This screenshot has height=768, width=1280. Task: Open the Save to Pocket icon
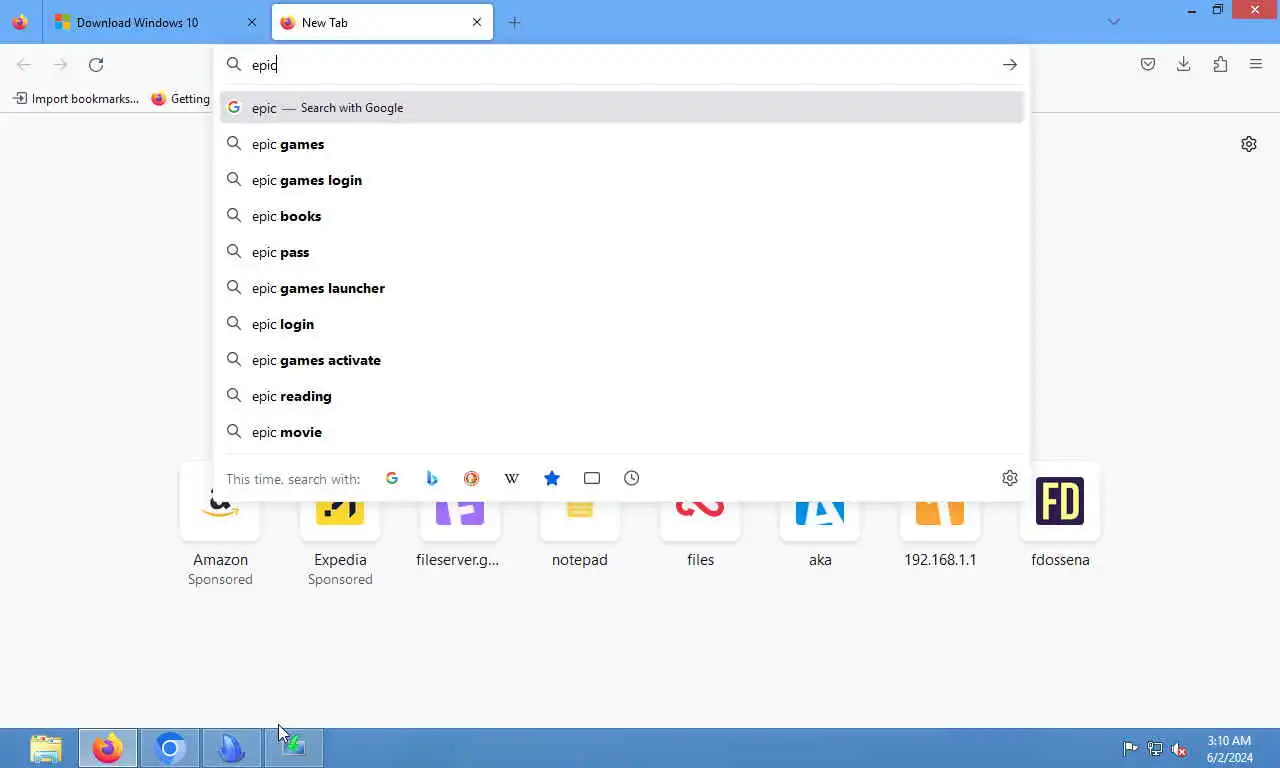(x=1148, y=65)
